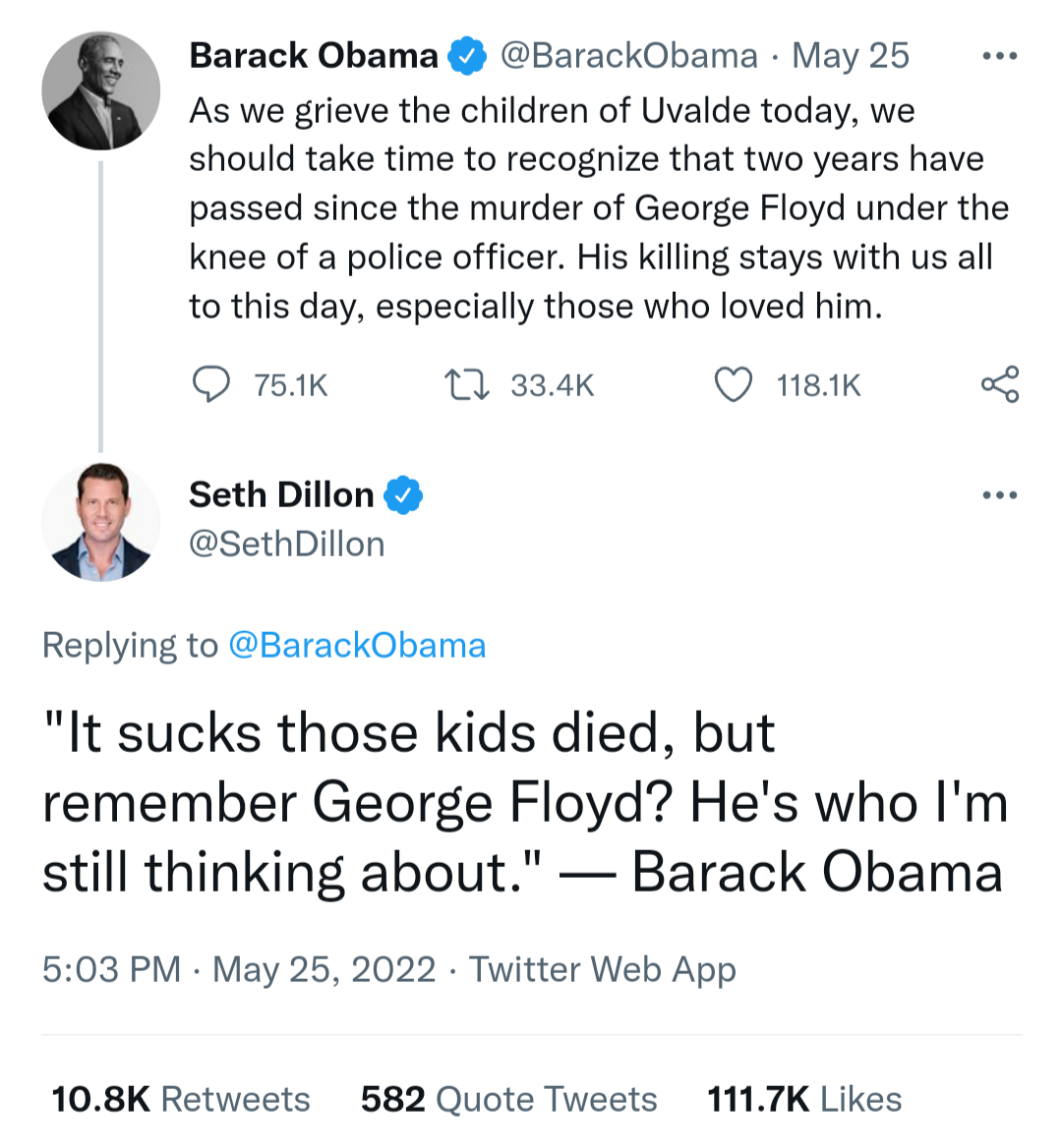Screen dimensions: 1062x1148
Task: Open the @BarackObama handle in the tweet header
Action: [x=629, y=56]
